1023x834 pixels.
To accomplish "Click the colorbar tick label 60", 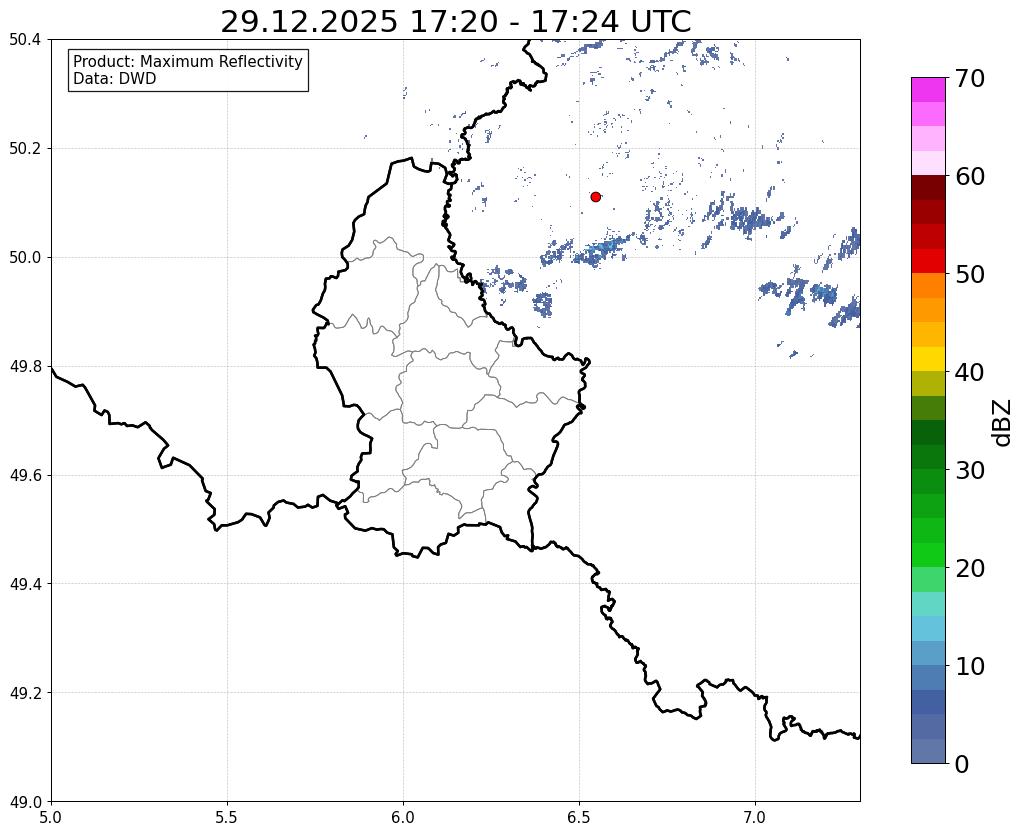I will pos(969,176).
